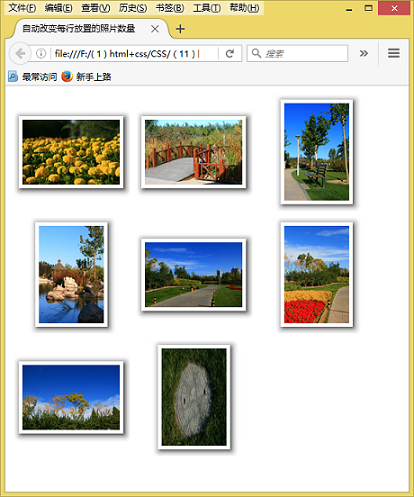Viewport: 414px width, 497px height.
Task: Open the hamburger main menu
Action: (x=394, y=53)
